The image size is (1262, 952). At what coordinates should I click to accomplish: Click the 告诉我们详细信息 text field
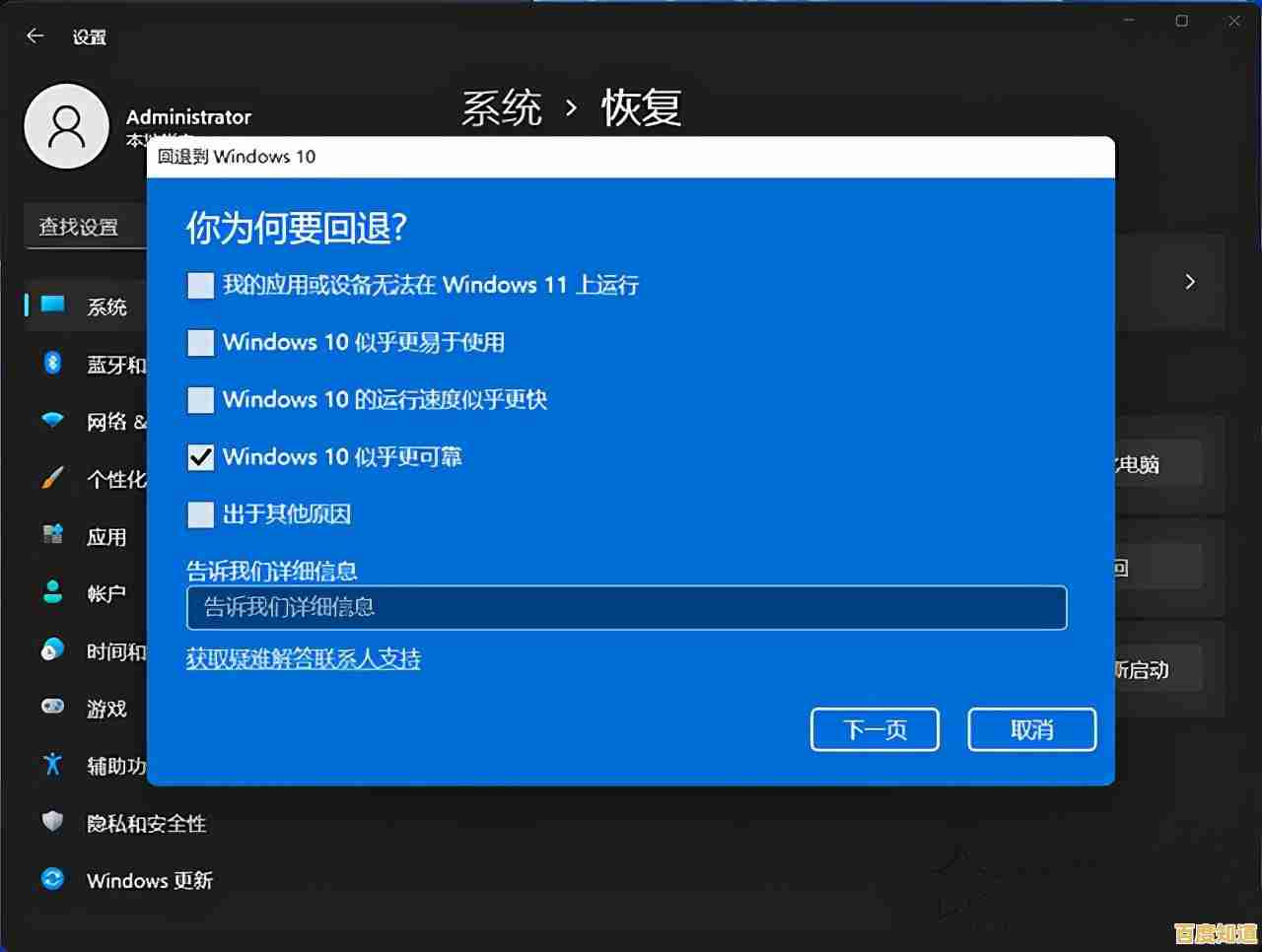click(x=625, y=608)
